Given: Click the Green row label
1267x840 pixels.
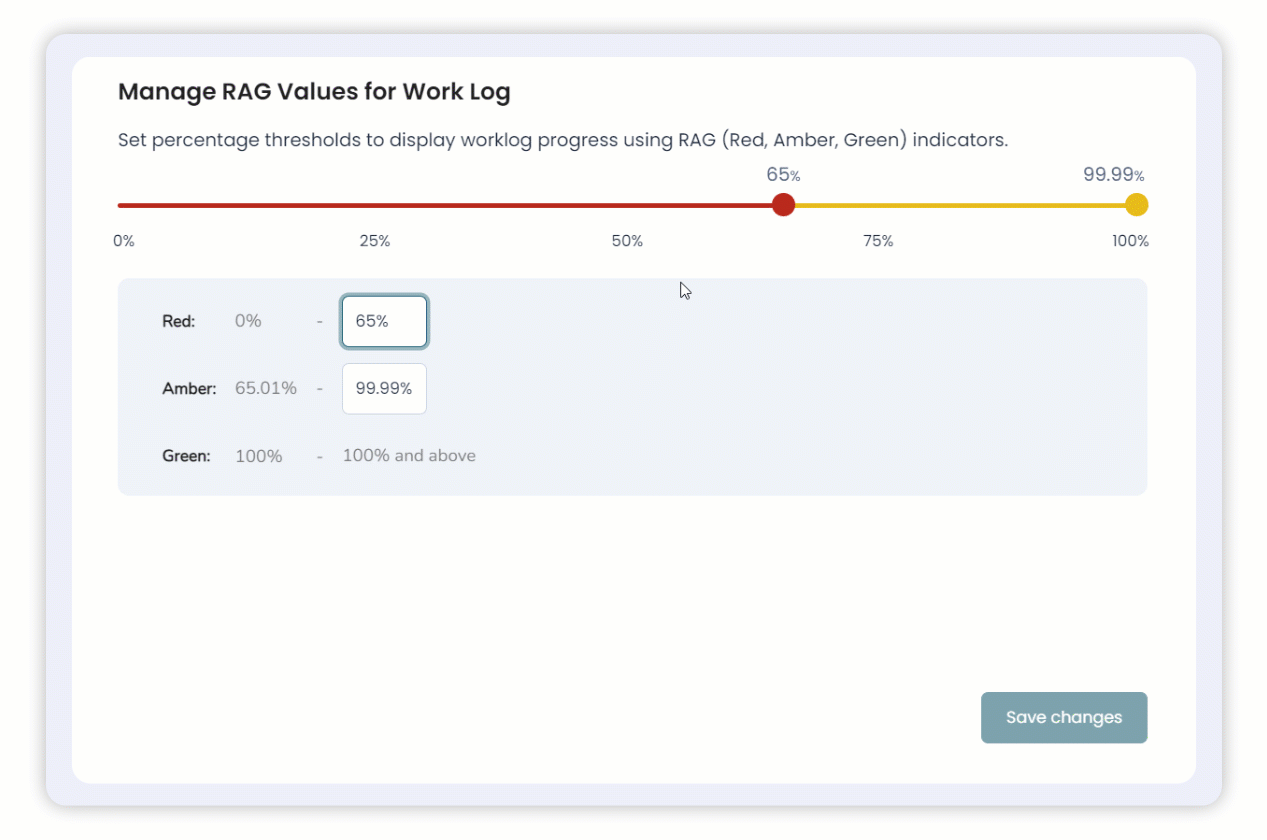Looking at the screenshot, I should coord(186,456).
